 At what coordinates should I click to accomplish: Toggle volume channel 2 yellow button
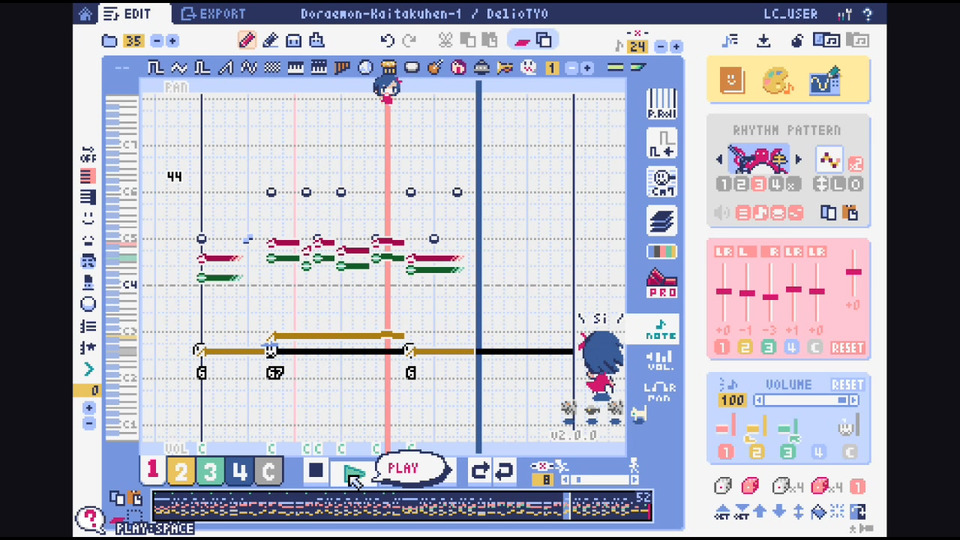tap(756, 452)
